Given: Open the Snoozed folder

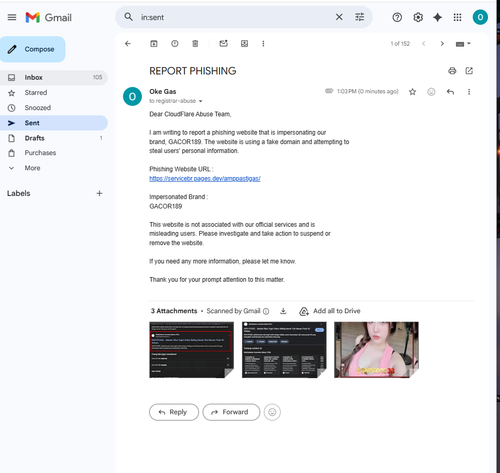Looking at the screenshot, I should [54, 108].
